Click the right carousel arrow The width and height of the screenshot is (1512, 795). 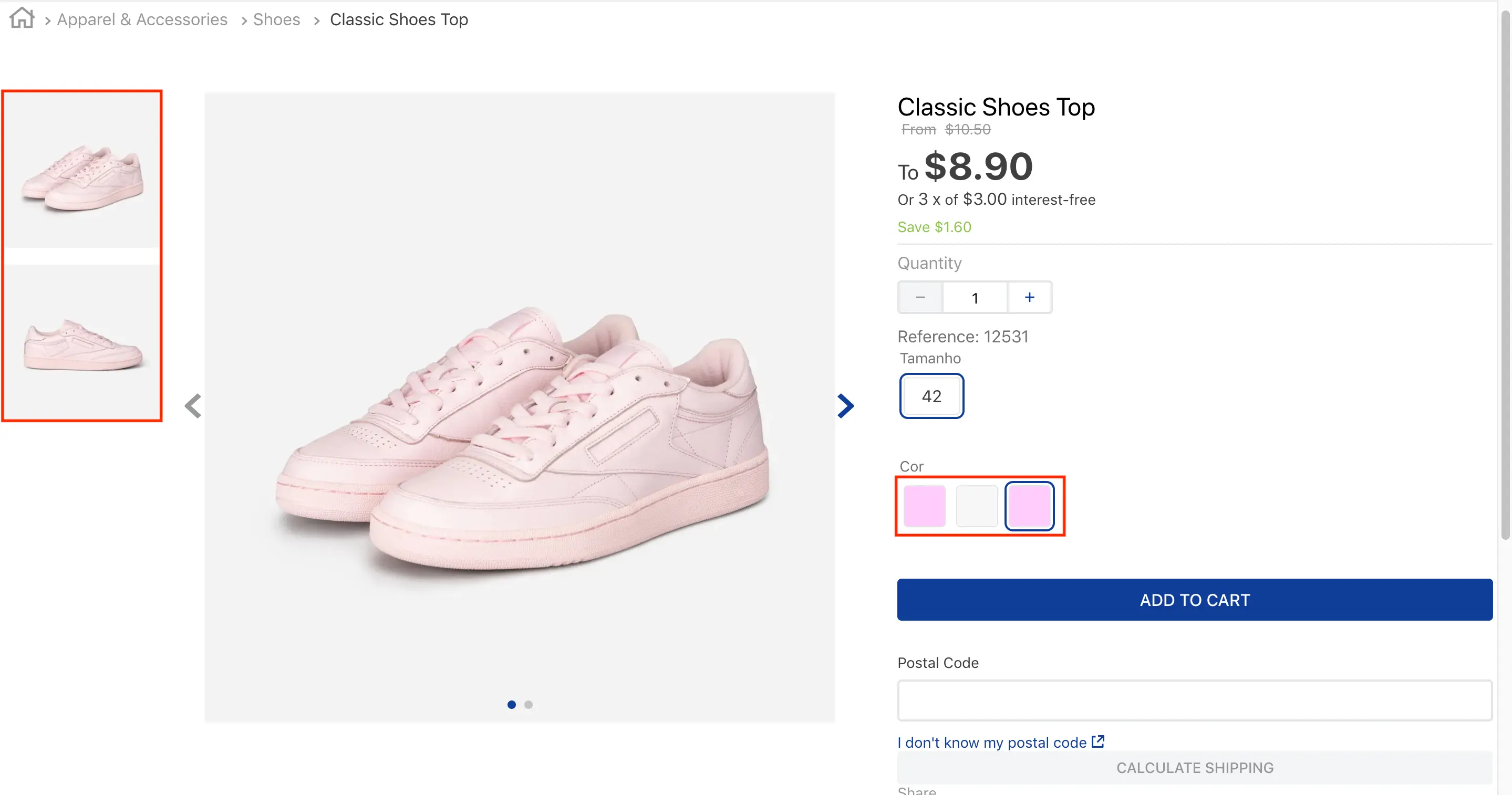(x=845, y=405)
